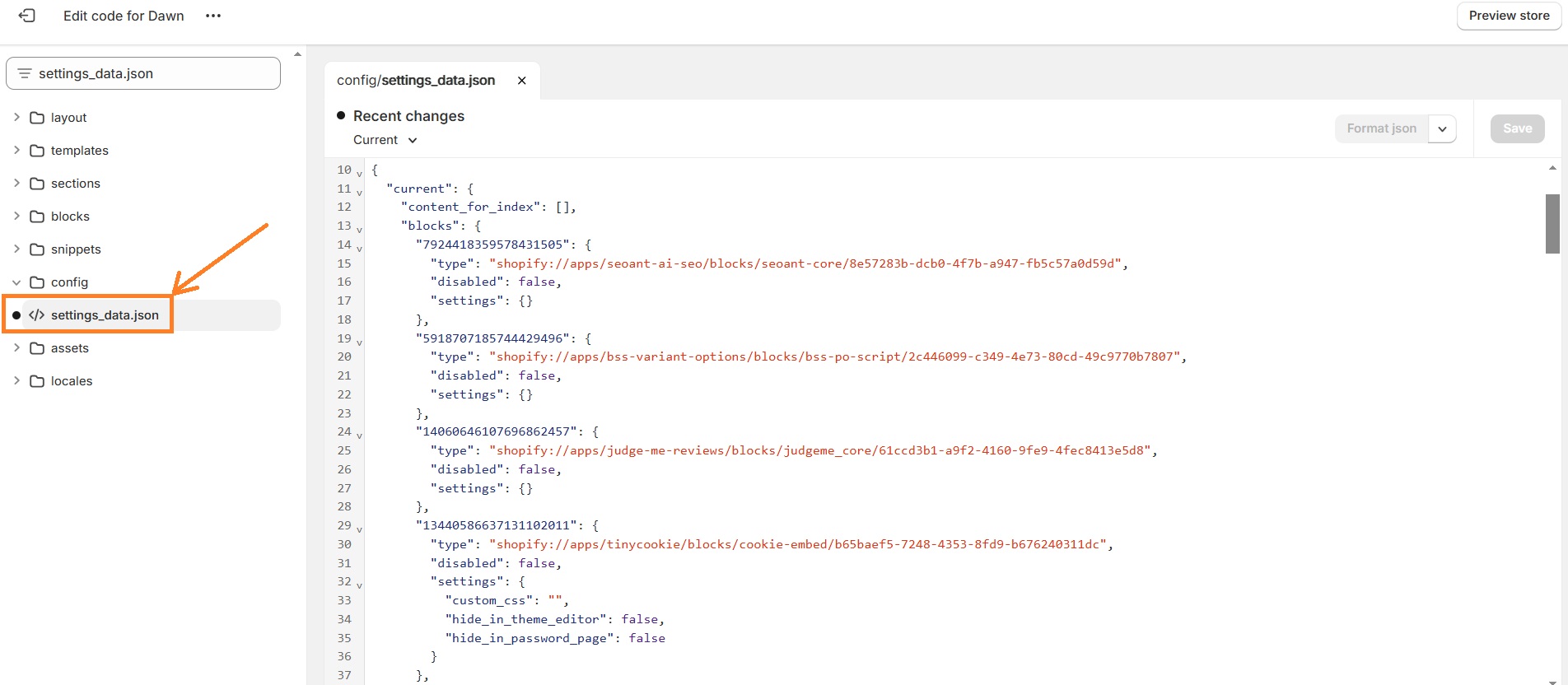The image size is (1568, 685).
Task: Fold code at line 10
Action: [x=360, y=174]
